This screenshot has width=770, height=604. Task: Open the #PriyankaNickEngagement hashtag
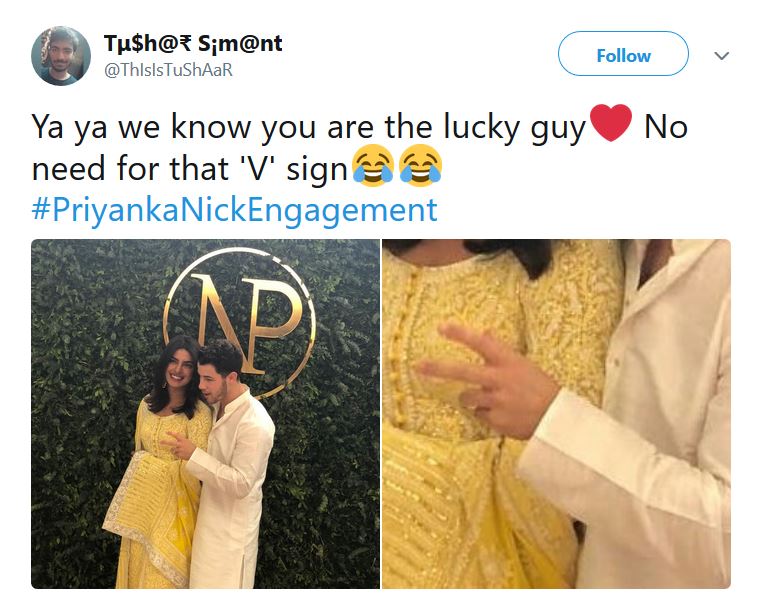tap(234, 211)
